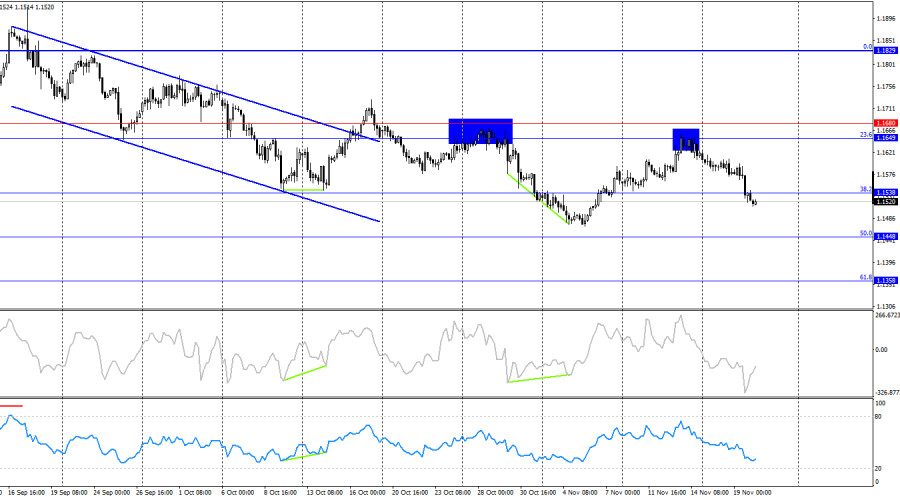Click the 1 Oct 08:00 time label

[195, 493]
